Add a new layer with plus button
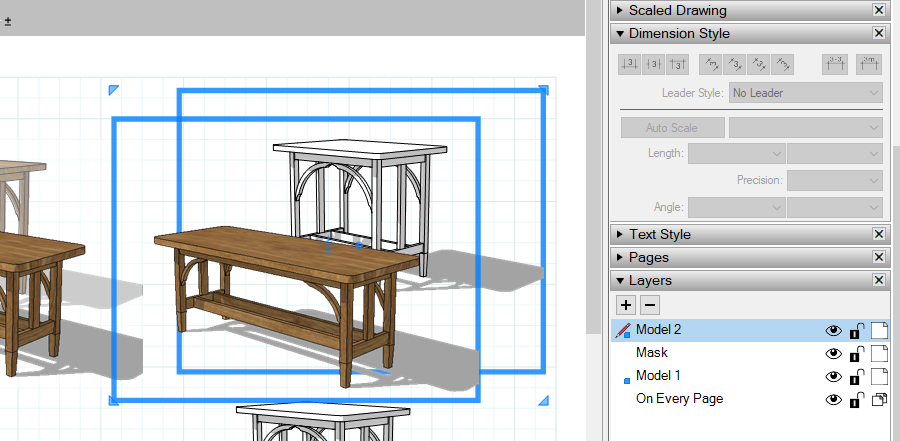Screen dimensions: 900x441 (626, 304)
